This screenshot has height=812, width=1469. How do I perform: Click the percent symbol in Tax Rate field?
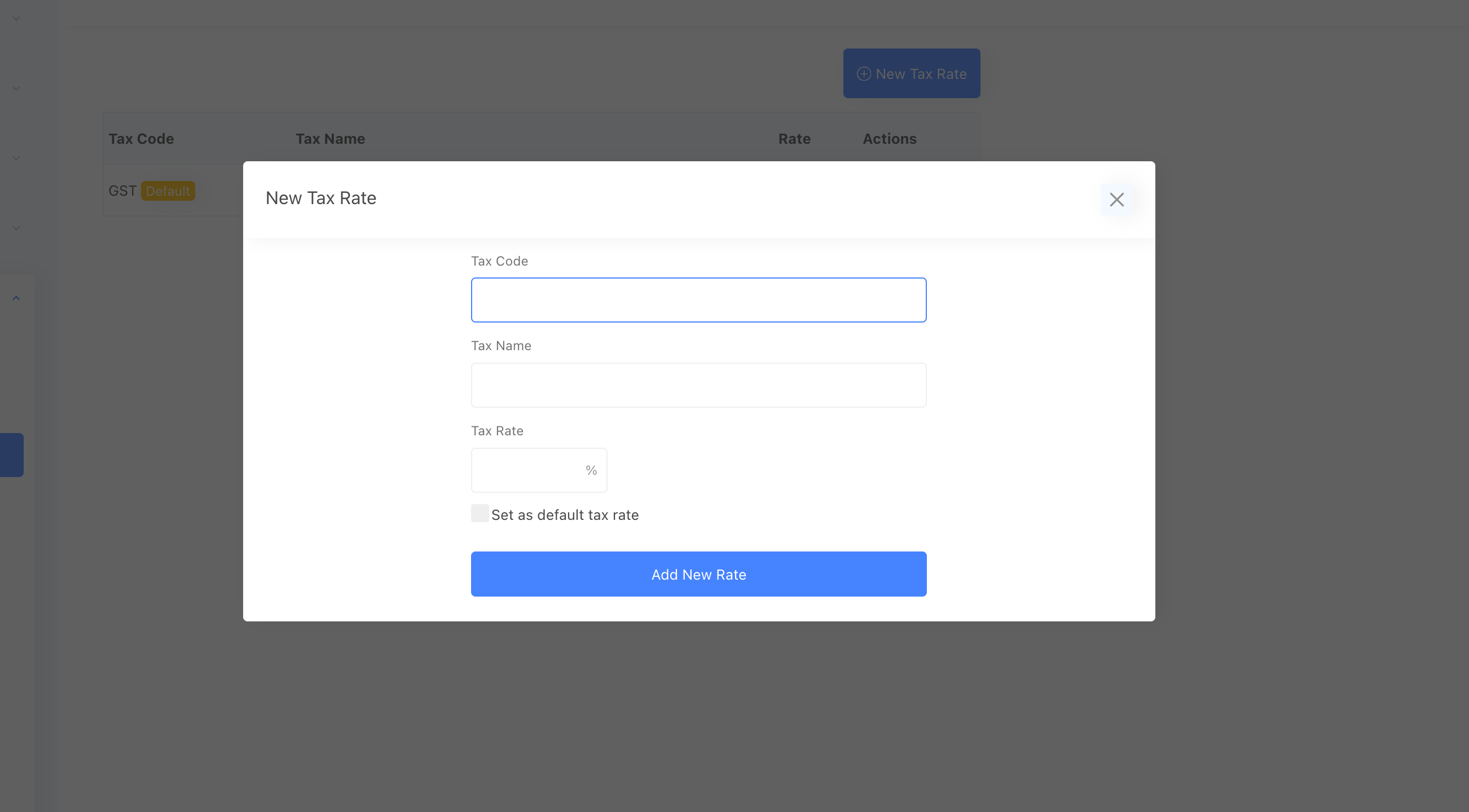[591, 470]
